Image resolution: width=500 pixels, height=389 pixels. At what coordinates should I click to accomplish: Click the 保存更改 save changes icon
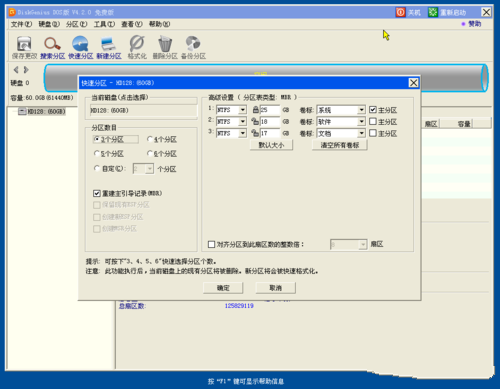point(24,44)
